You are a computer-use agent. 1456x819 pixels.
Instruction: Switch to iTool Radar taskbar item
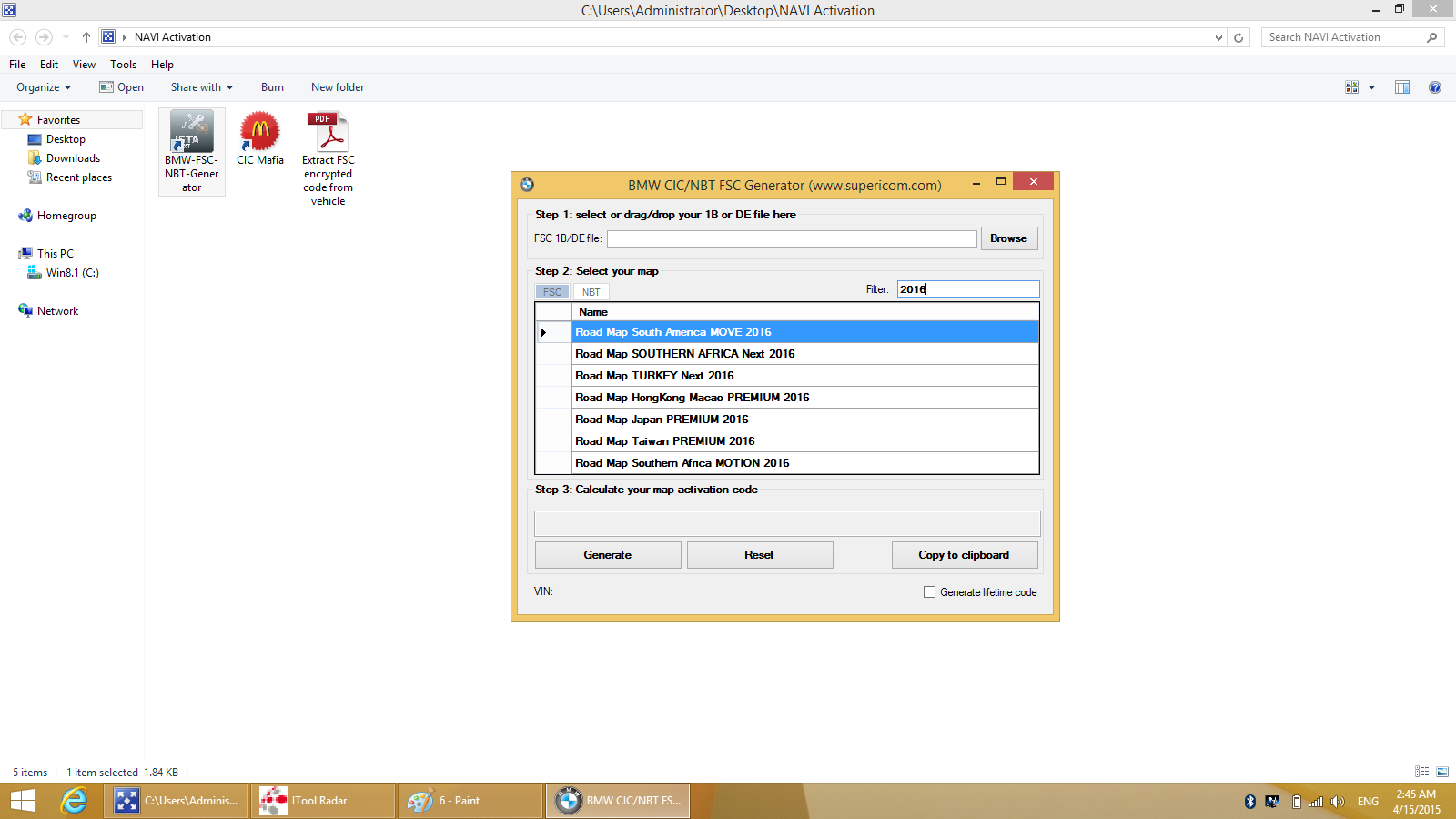click(322, 801)
